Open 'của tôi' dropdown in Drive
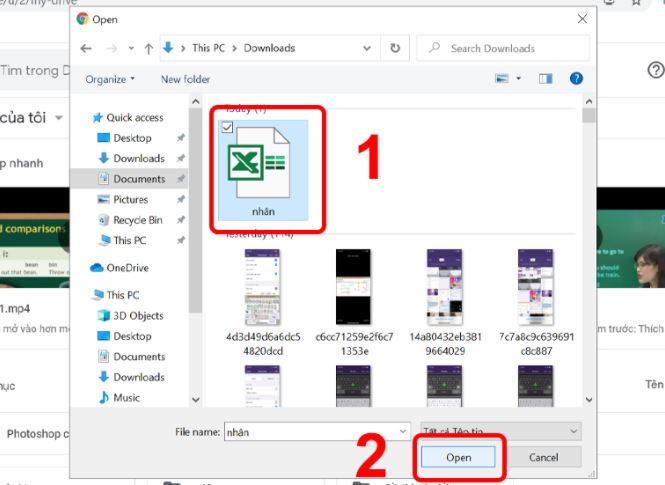The height and width of the screenshot is (485, 665). 59,117
